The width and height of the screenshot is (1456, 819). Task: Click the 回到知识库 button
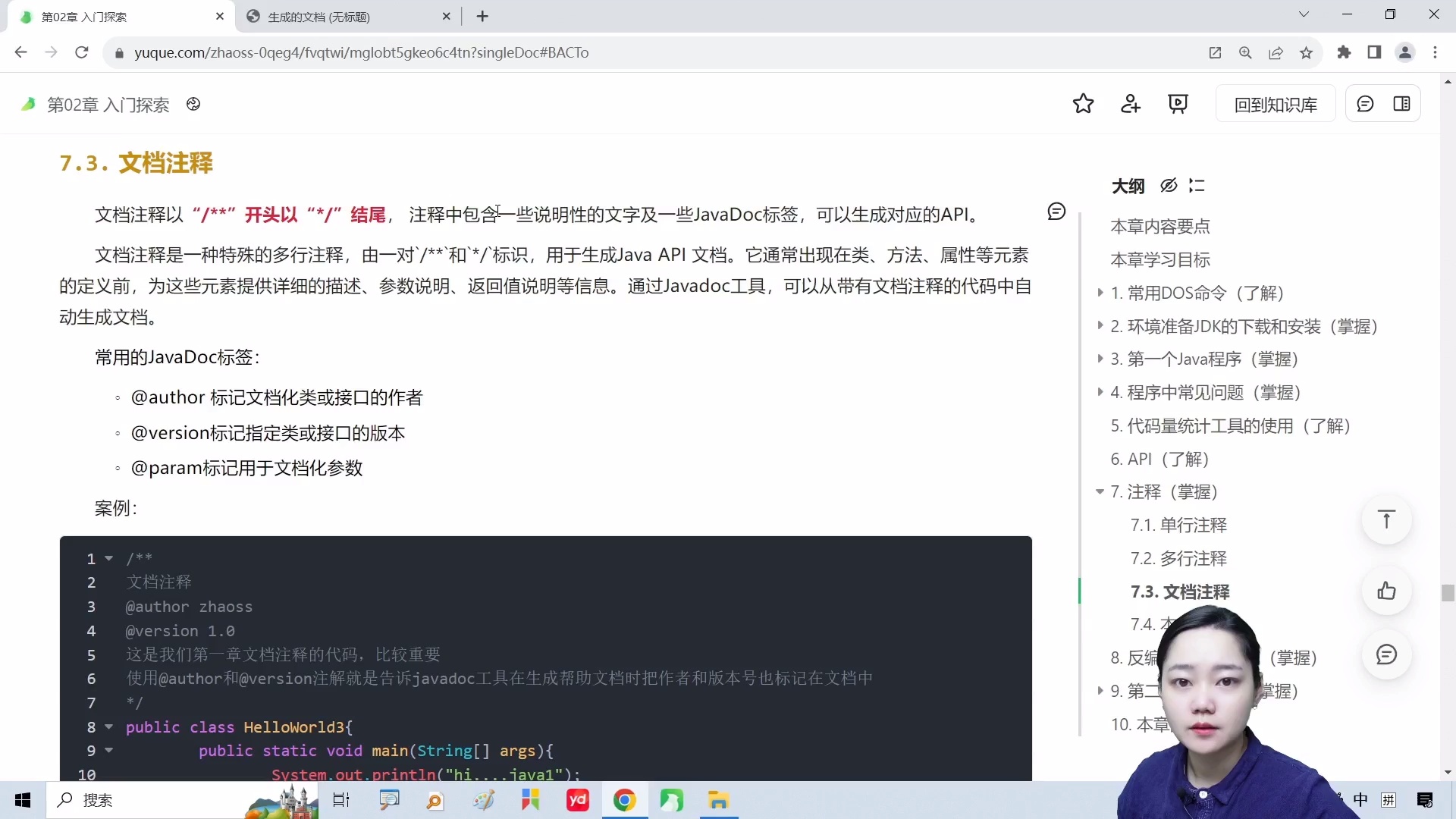click(1275, 104)
